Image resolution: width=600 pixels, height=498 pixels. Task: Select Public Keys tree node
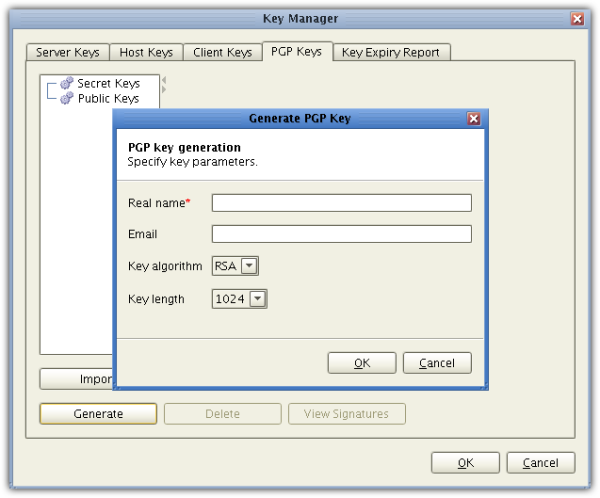(108, 99)
